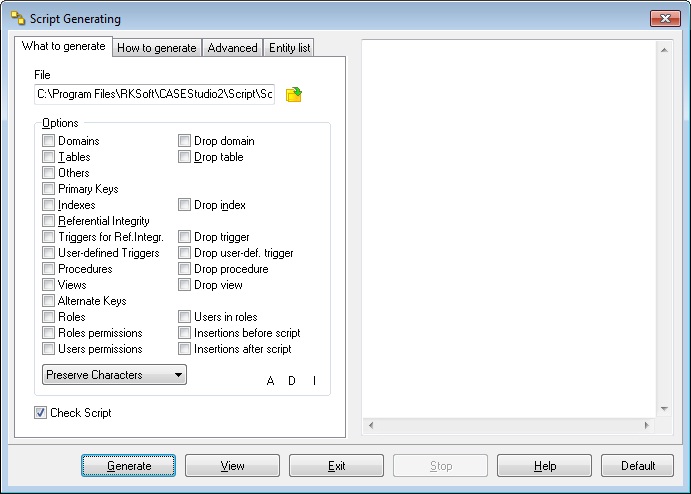Click the Default button
The height and width of the screenshot is (494, 691).
[638, 466]
